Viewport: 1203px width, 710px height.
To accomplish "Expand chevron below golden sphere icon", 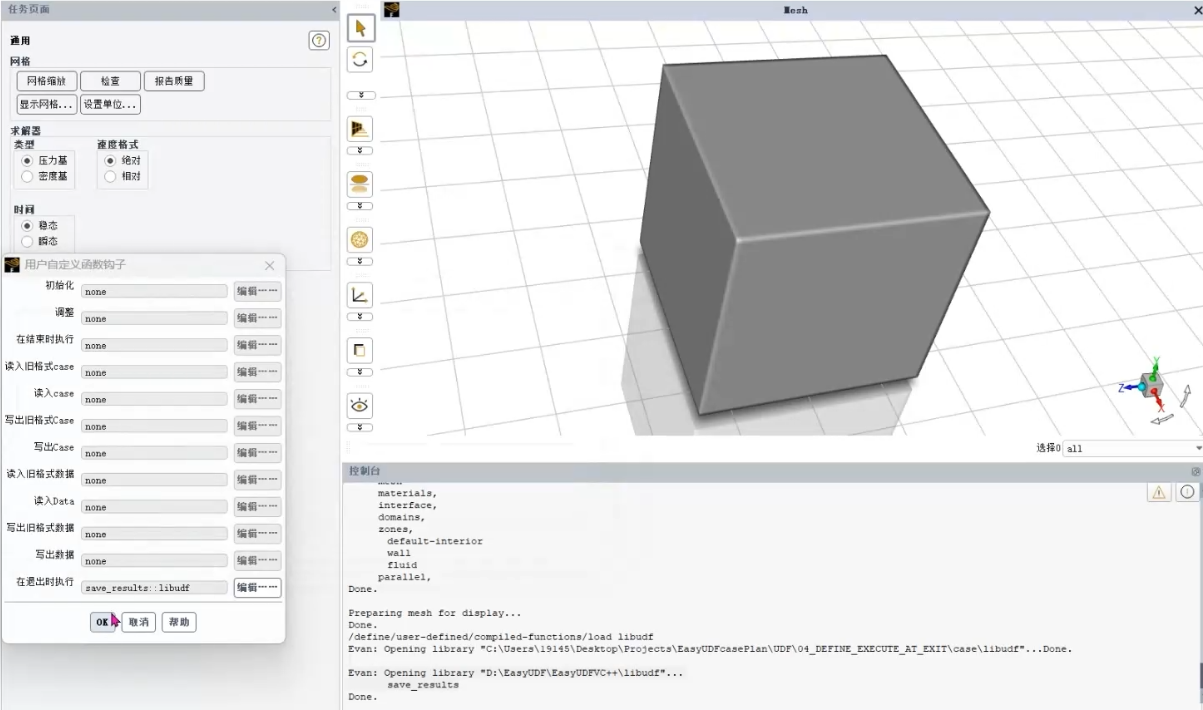I will click(360, 262).
